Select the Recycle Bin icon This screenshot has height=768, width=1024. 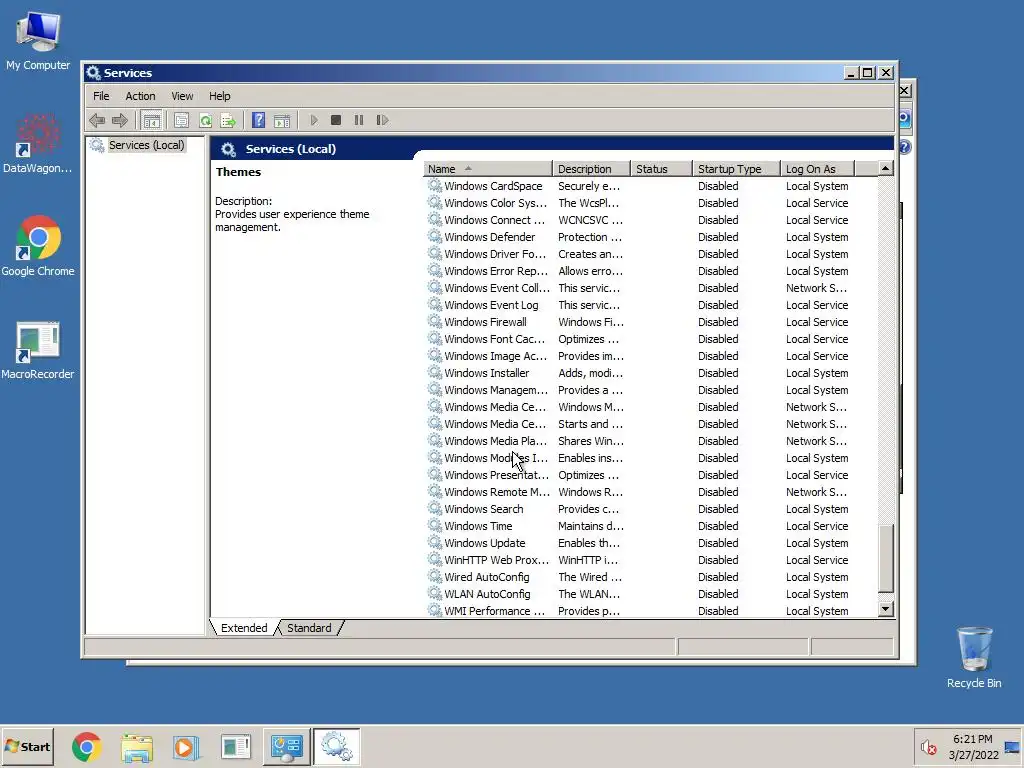[974, 658]
